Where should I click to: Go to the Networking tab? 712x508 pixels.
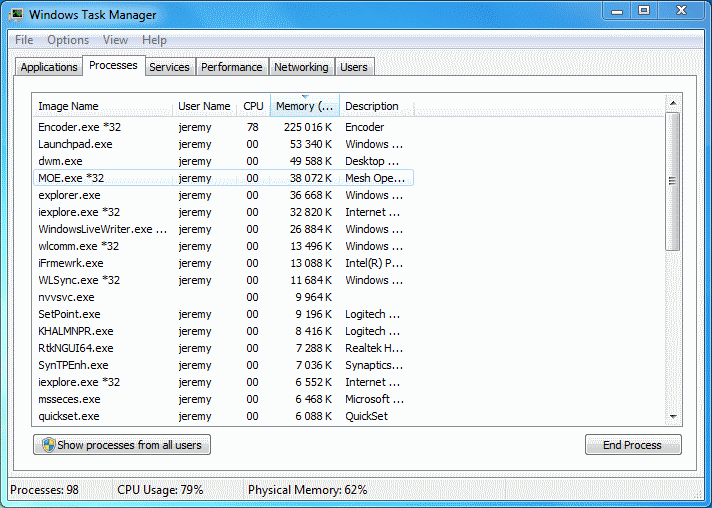(x=301, y=67)
